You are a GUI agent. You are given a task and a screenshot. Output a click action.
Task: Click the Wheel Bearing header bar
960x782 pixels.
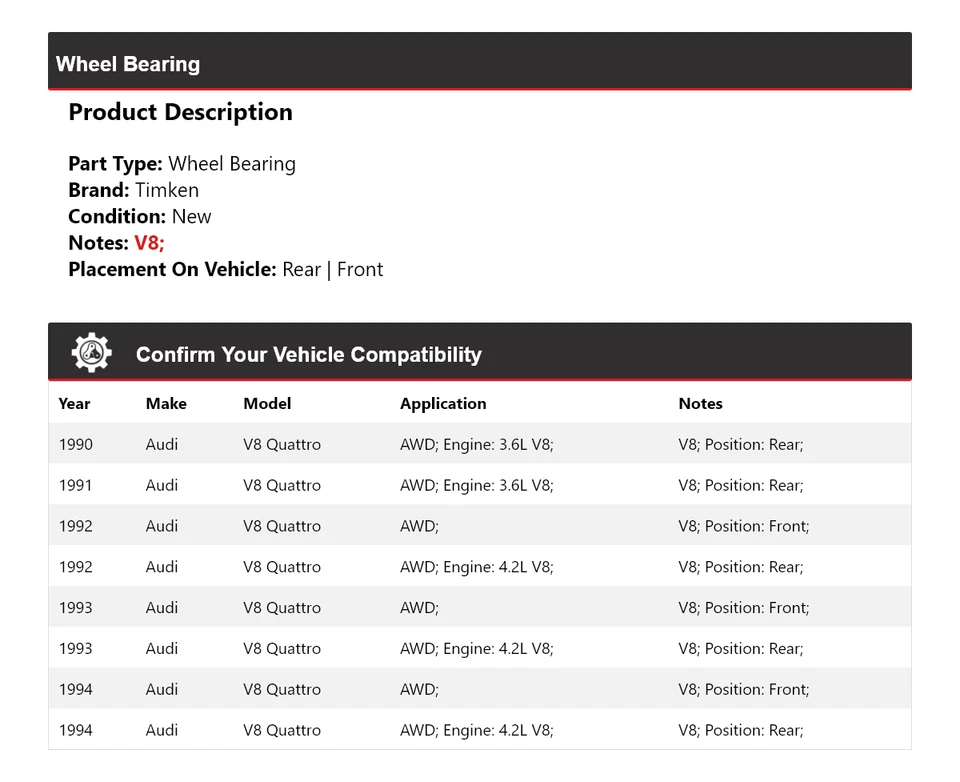479,63
